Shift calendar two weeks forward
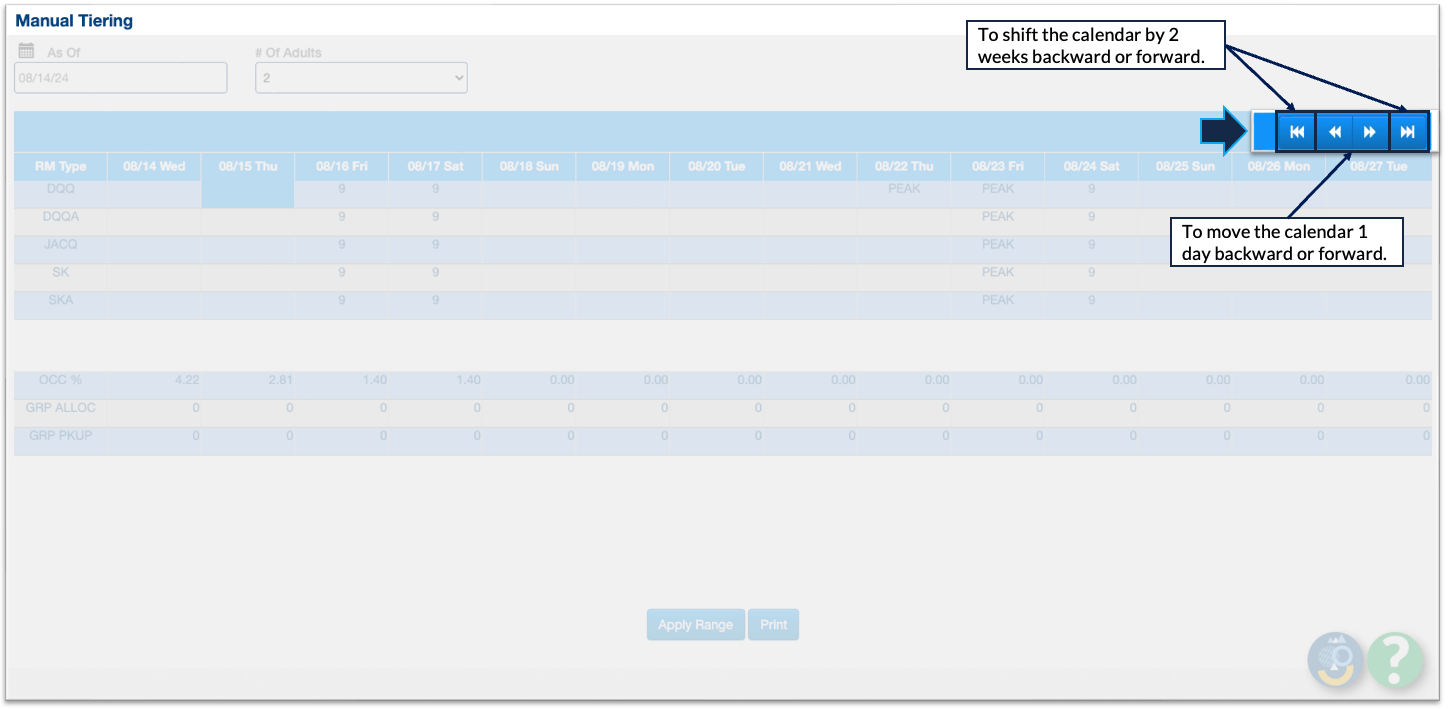Viewport: 1448px width, 709px height. [1407, 132]
